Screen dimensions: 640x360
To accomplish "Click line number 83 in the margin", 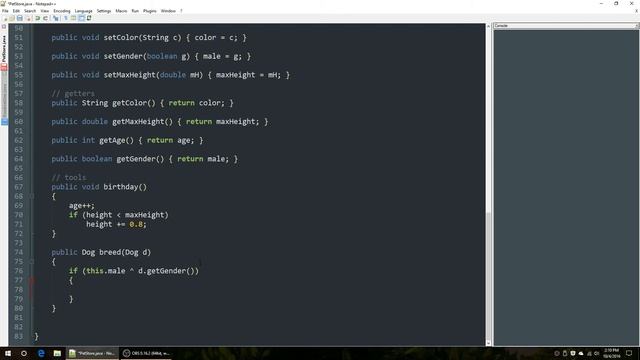I will point(19,336).
